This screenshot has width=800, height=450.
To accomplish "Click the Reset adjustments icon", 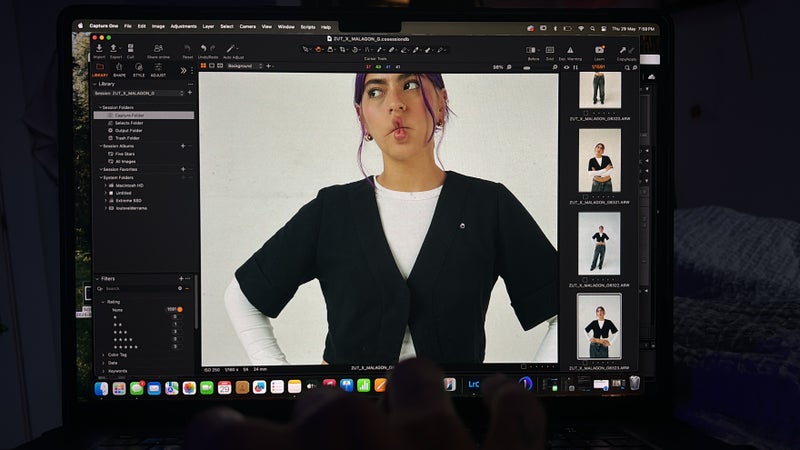I will [187, 49].
